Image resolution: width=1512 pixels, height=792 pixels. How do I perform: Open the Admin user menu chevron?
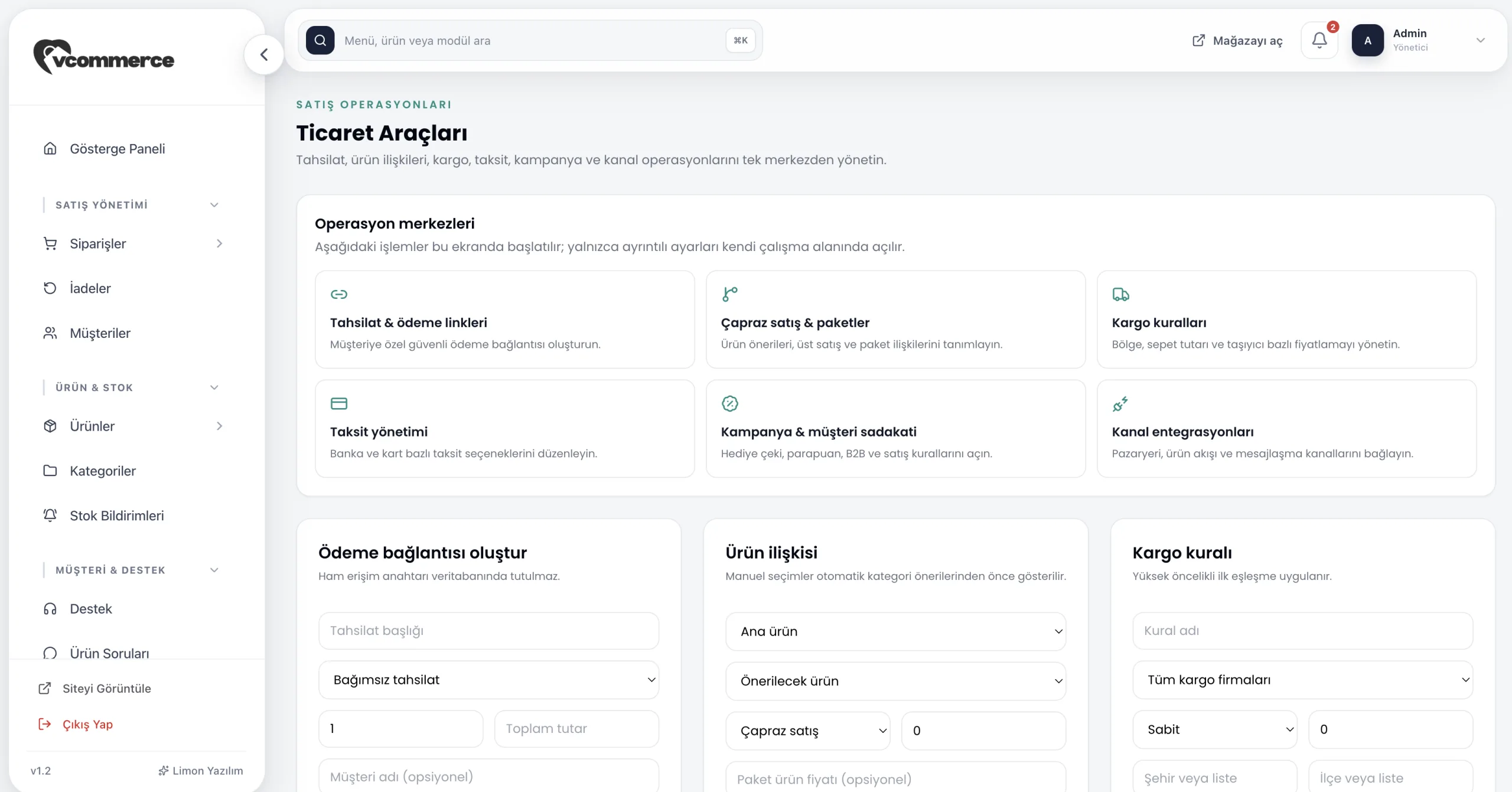pyautogui.click(x=1481, y=40)
